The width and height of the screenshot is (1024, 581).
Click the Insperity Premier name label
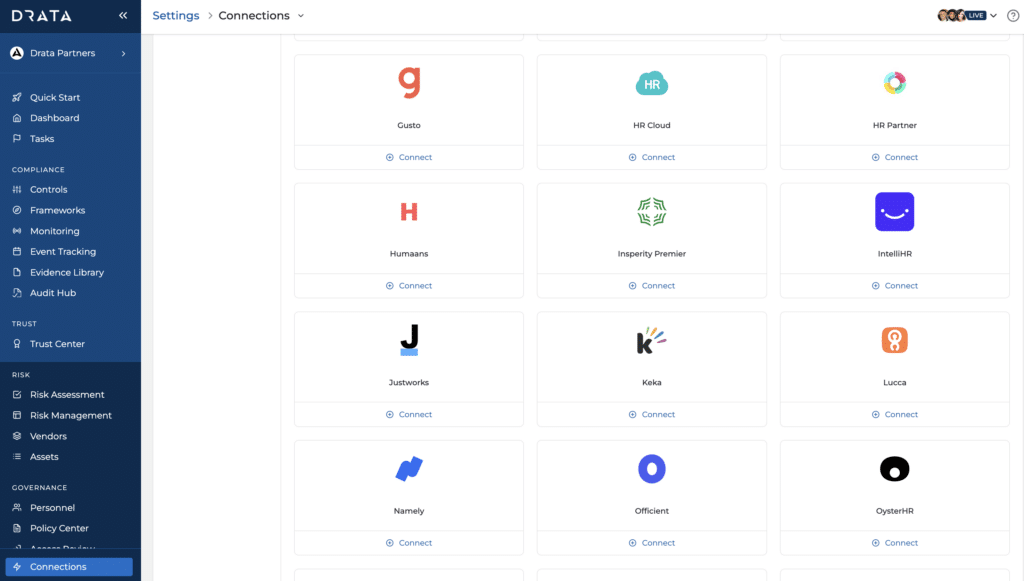click(x=652, y=254)
